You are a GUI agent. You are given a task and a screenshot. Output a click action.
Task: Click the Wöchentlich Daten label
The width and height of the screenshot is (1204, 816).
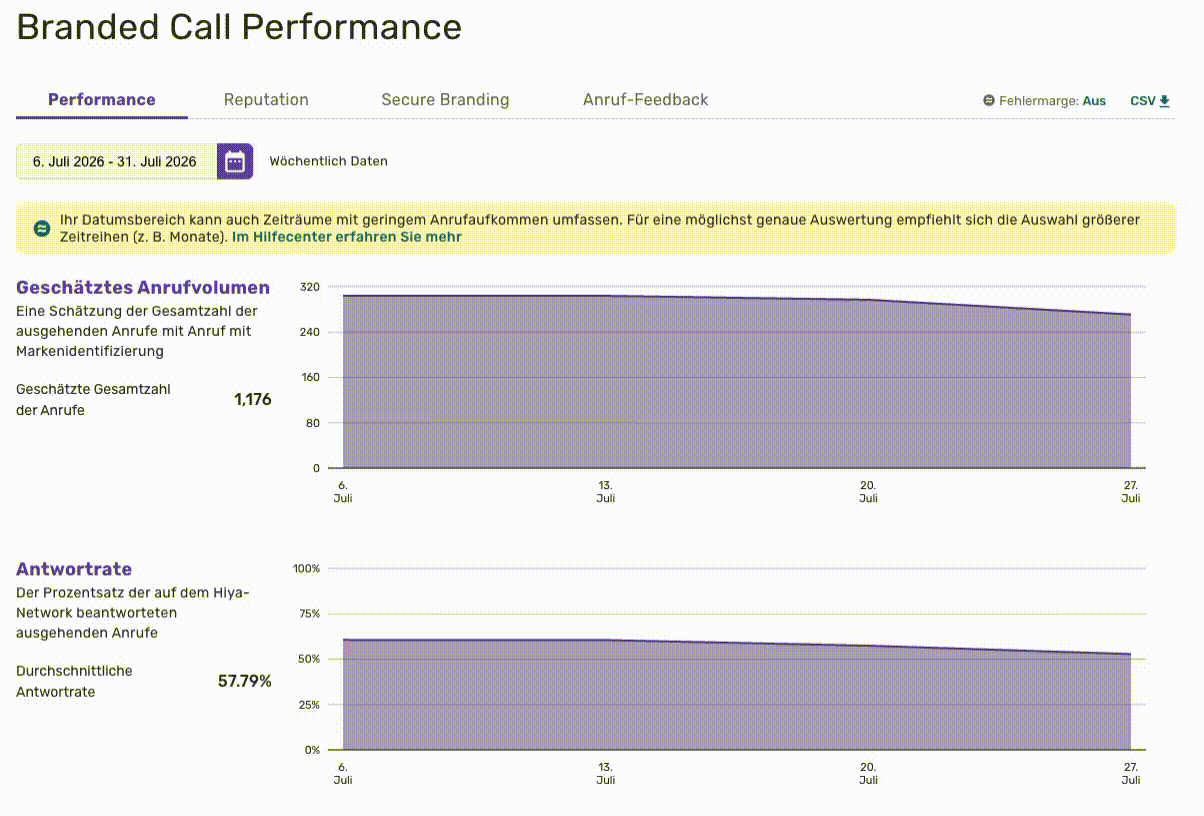pyautogui.click(x=328, y=161)
